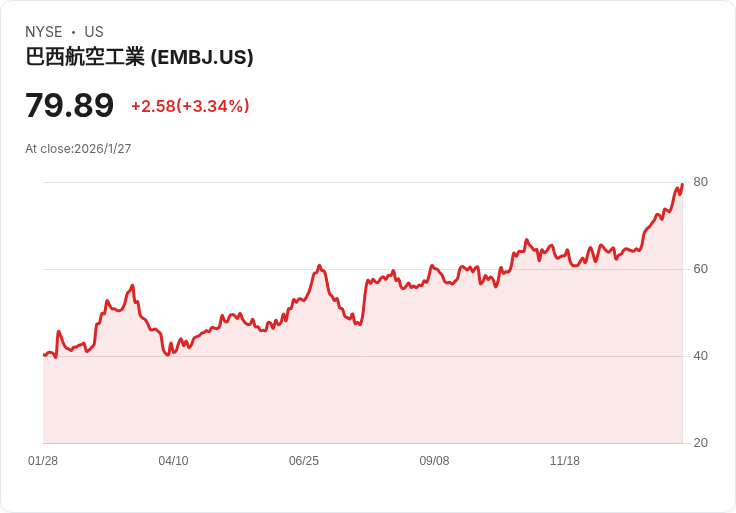Image resolution: width=736 pixels, height=513 pixels.
Task: Click the 40 y-axis price label
Action: pyautogui.click(x=700, y=356)
